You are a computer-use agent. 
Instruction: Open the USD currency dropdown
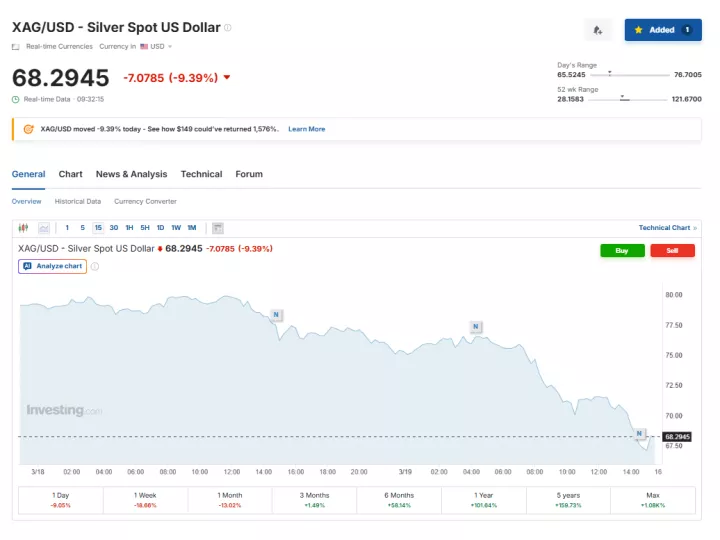point(157,46)
